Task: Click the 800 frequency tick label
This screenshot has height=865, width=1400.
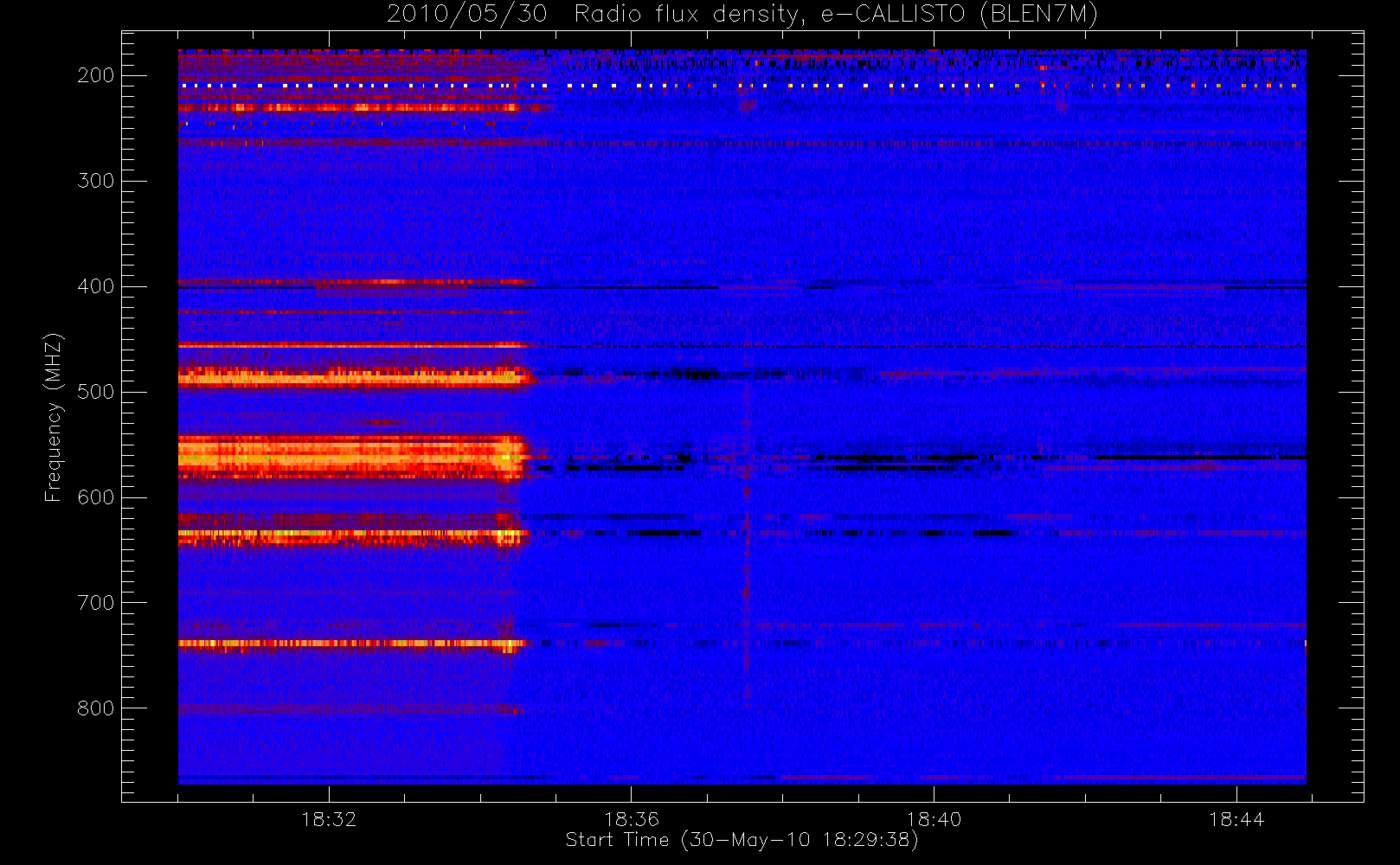Action: click(x=95, y=708)
